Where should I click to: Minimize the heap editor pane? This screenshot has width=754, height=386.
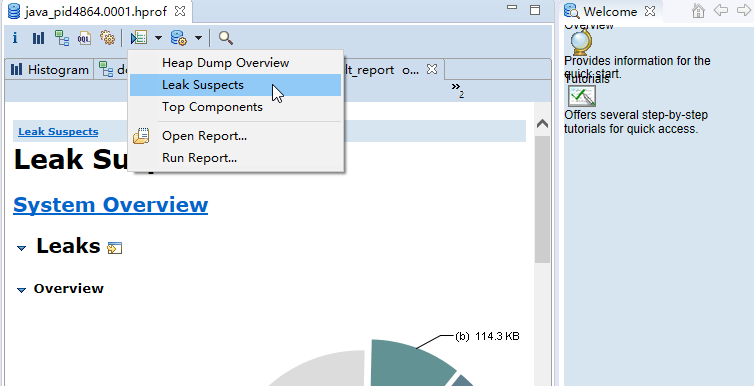[512, 8]
